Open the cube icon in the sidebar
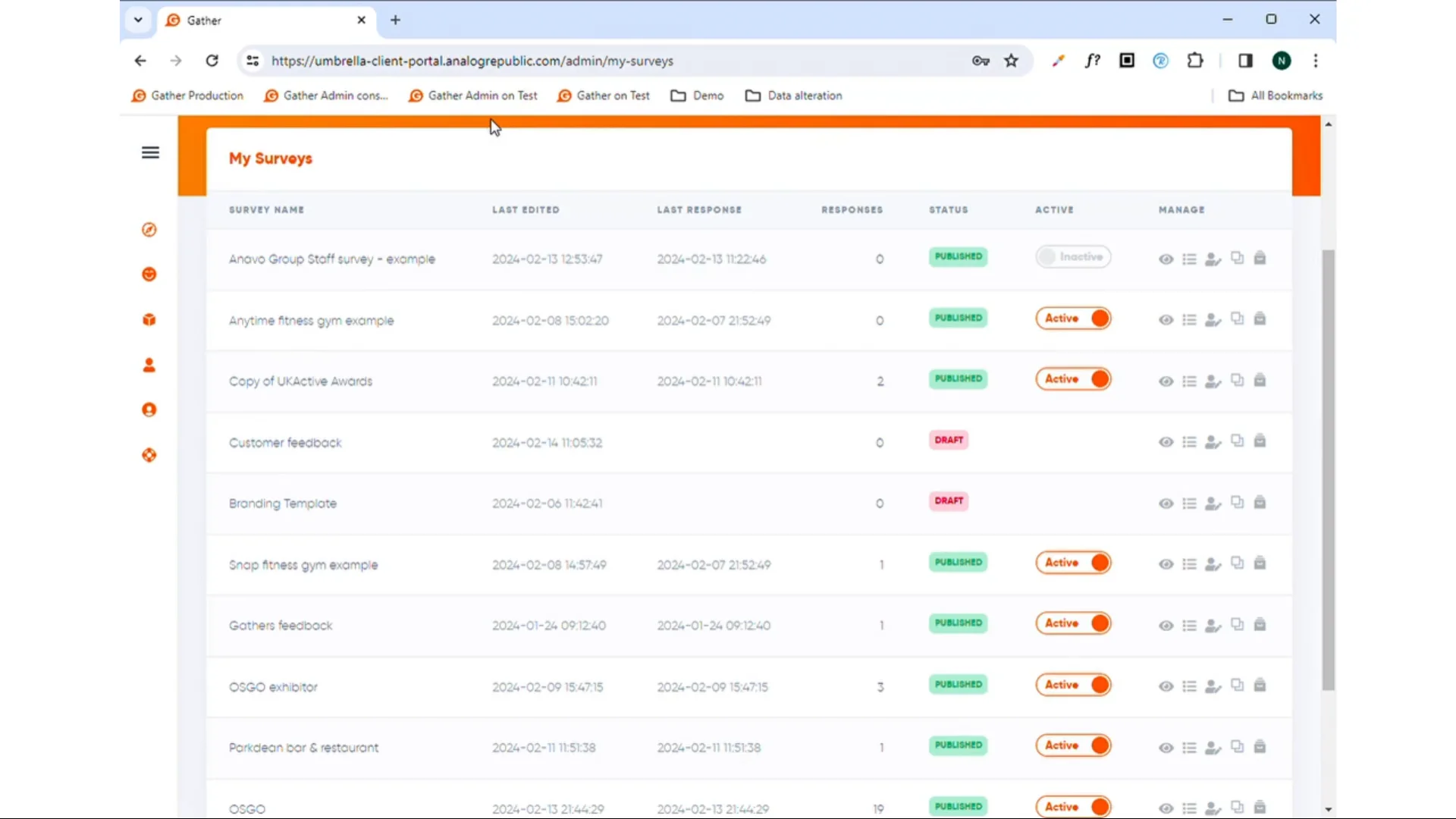This screenshot has width=1456, height=819. click(x=149, y=319)
